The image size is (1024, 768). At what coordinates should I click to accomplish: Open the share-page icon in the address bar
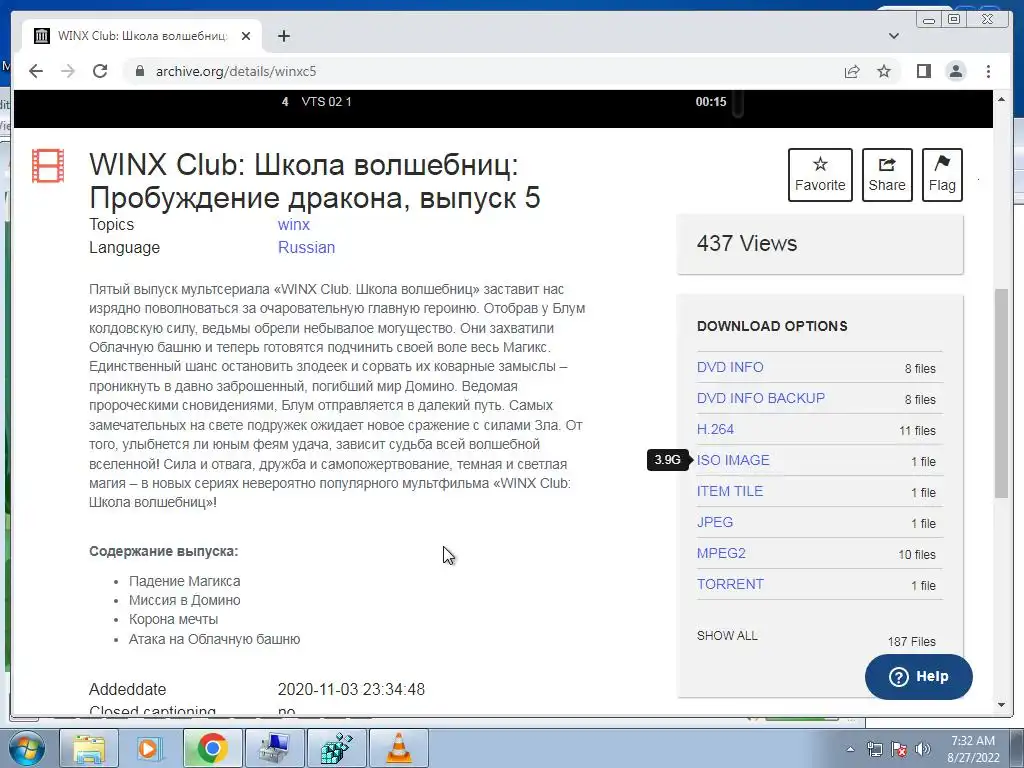point(852,71)
